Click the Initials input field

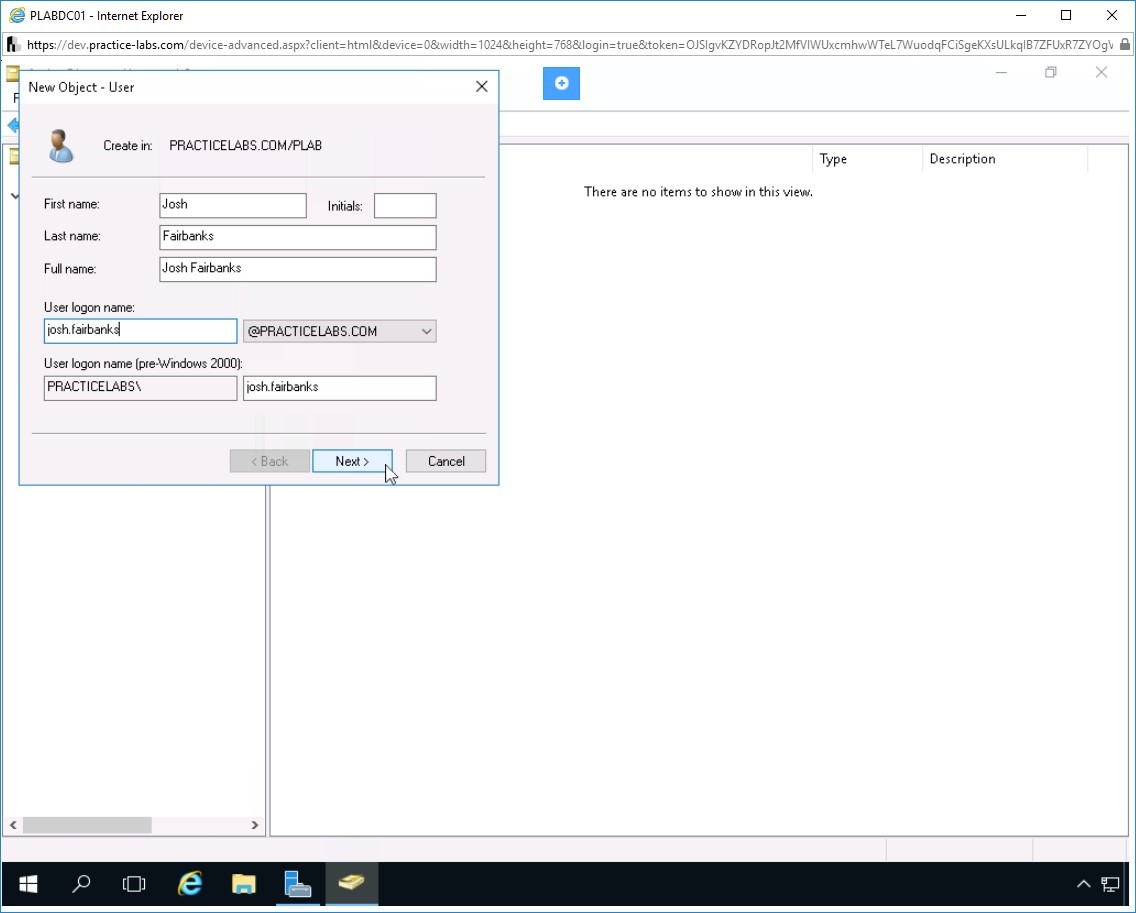click(x=405, y=205)
